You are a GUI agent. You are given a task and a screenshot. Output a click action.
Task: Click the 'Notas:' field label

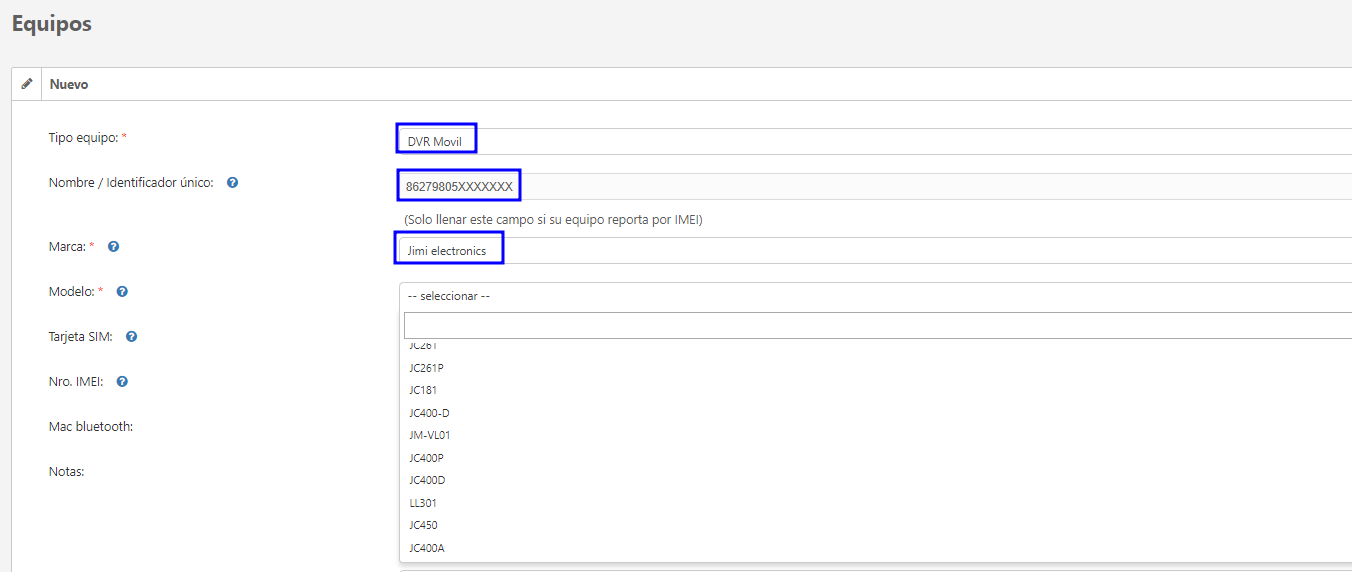(x=66, y=472)
